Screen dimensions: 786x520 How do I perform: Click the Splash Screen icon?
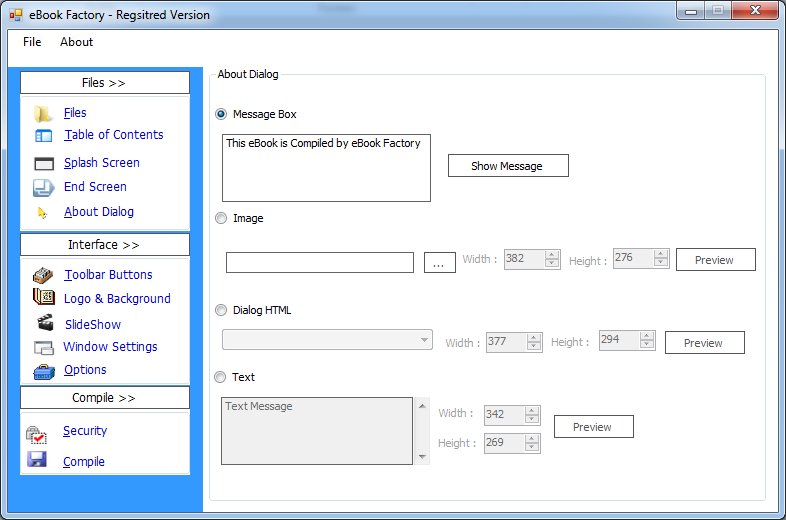44,163
